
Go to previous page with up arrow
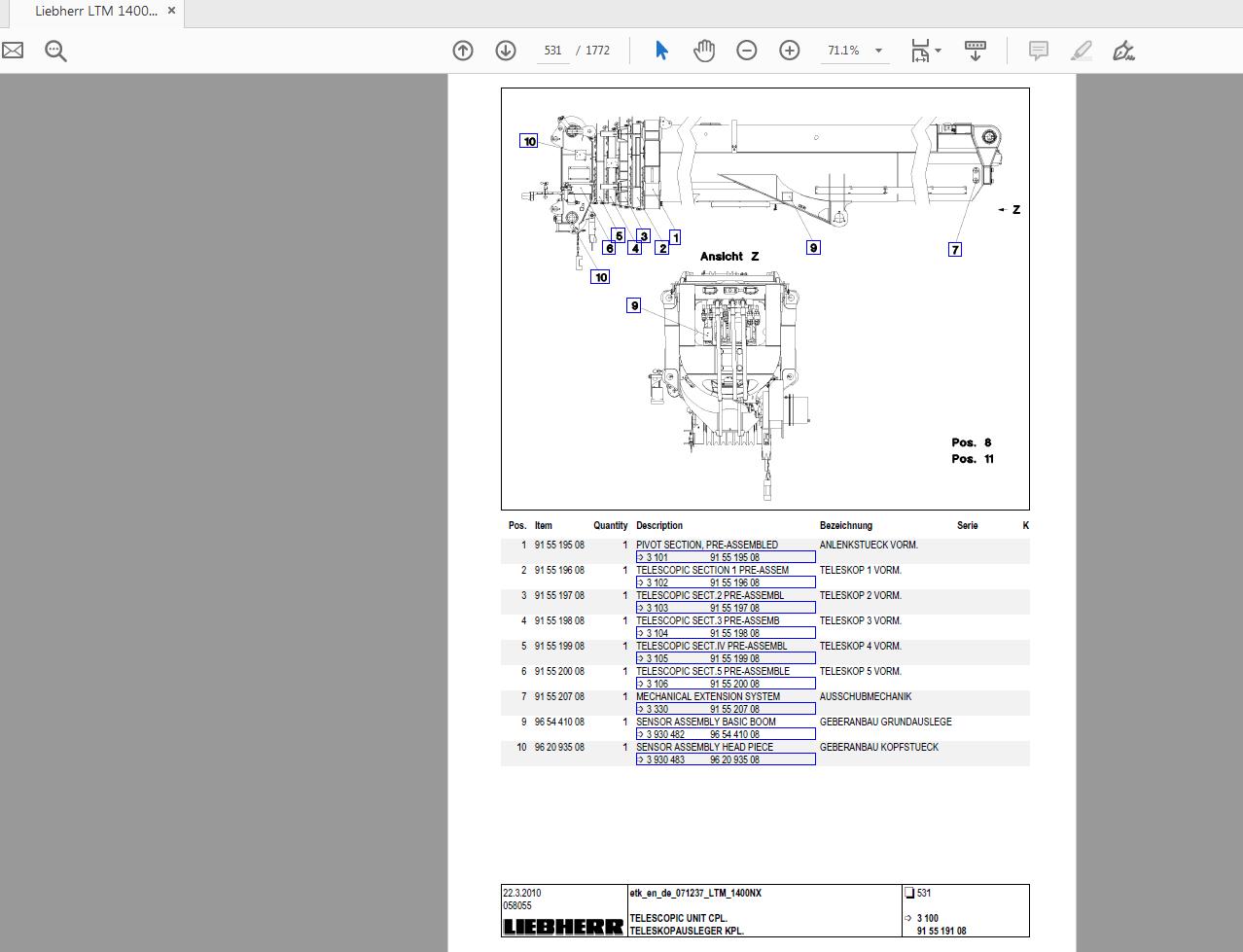tap(463, 51)
